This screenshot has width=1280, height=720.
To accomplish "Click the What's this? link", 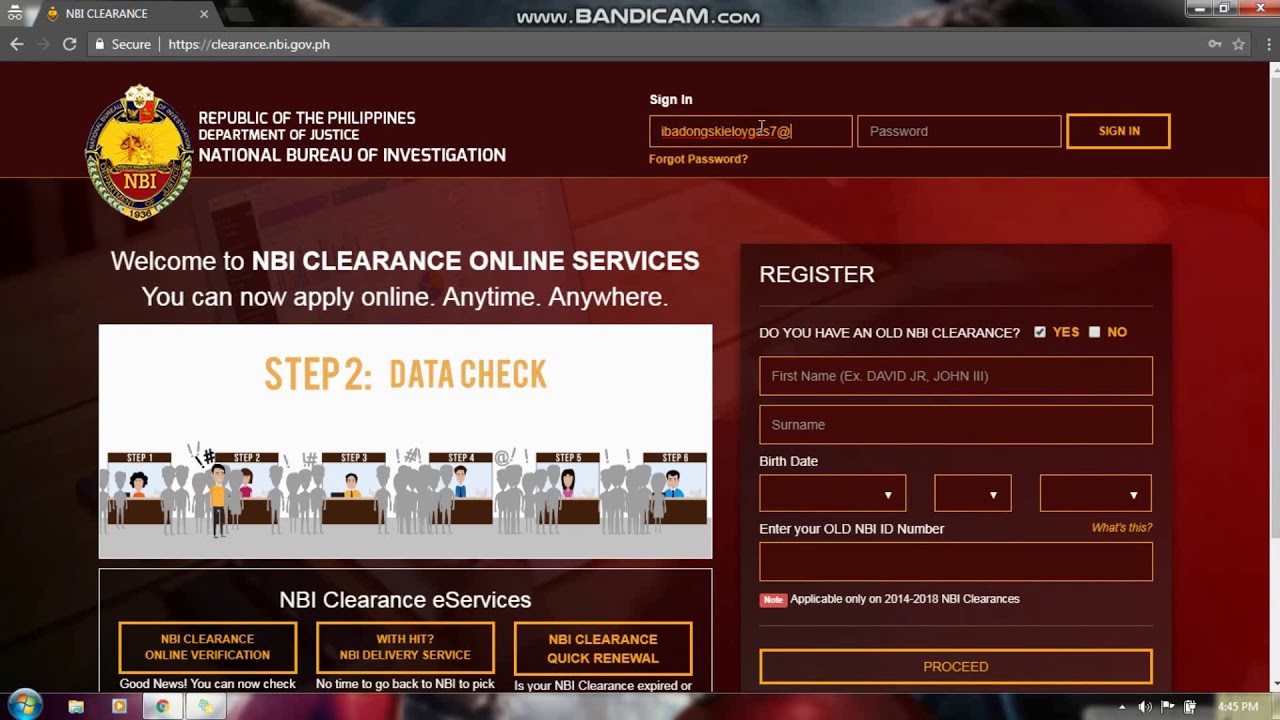I will click(x=1122, y=528).
